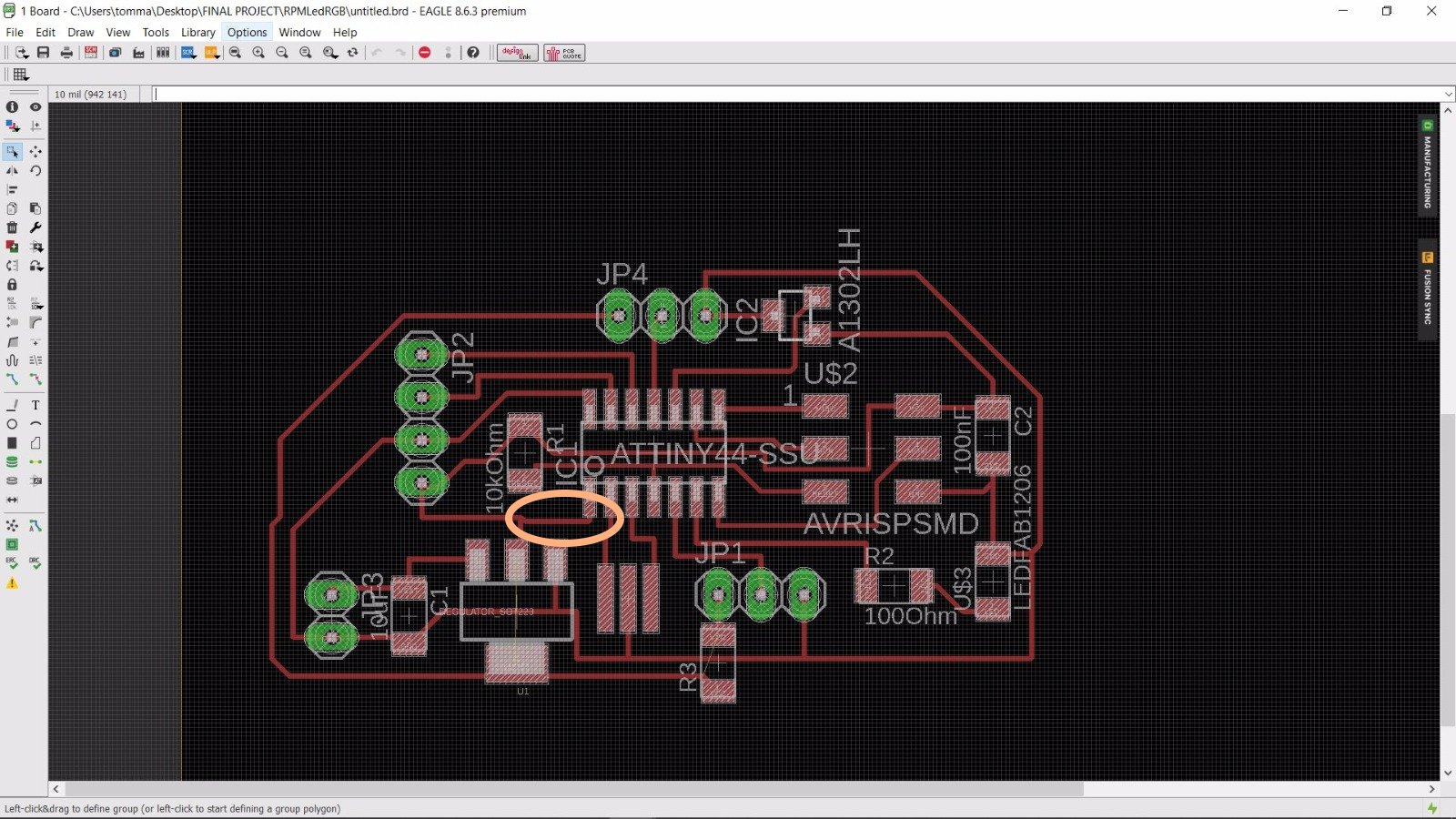The image size is (1456, 819).
Task: Open the File menu
Action: pyautogui.click(x=15, y=32)
